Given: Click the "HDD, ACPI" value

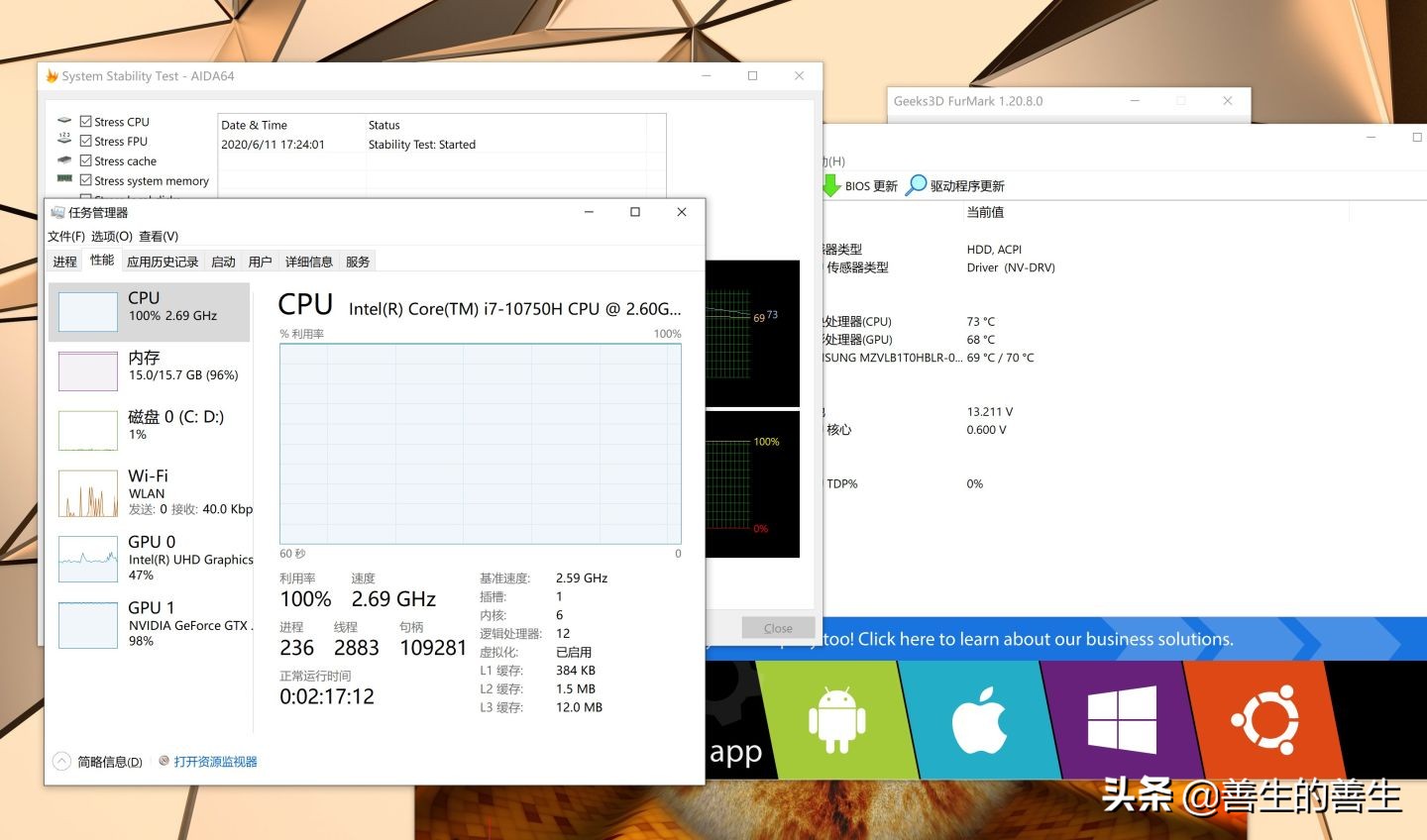Looking at the screenshot, I should 994,250.
